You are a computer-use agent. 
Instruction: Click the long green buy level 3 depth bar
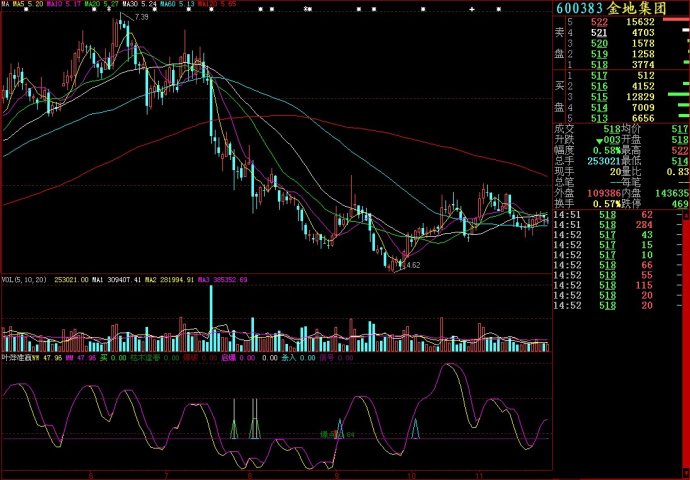[x=678, y=94]
